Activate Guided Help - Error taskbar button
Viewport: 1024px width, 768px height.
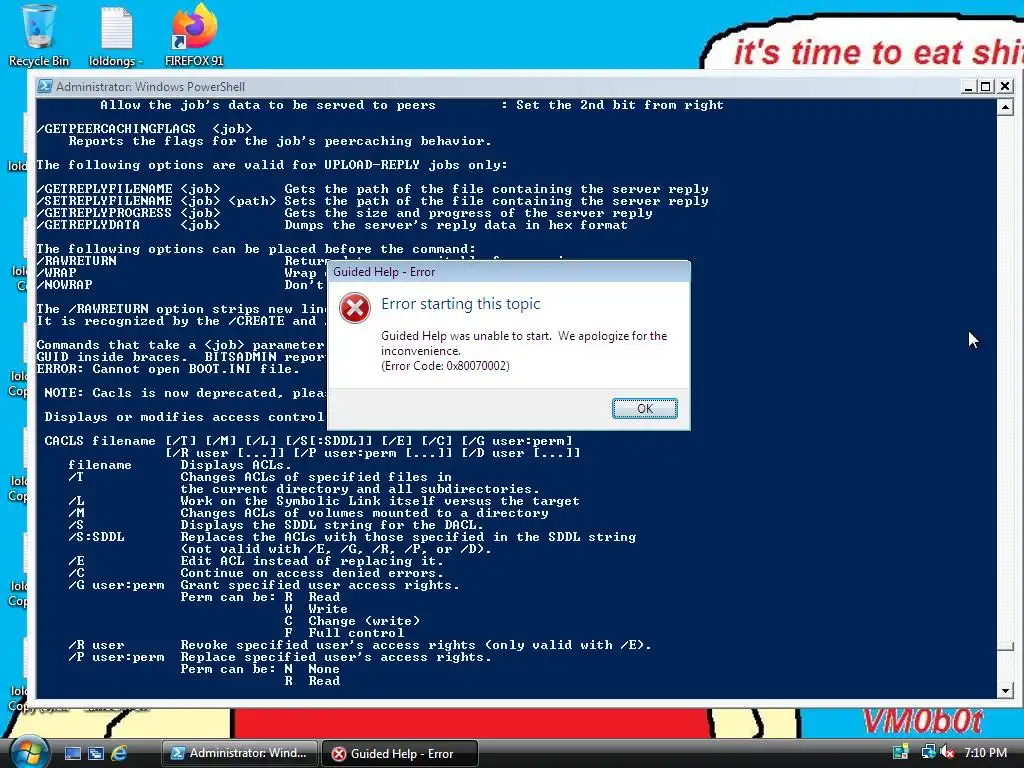pyautogui.click(x=400, y=754)
